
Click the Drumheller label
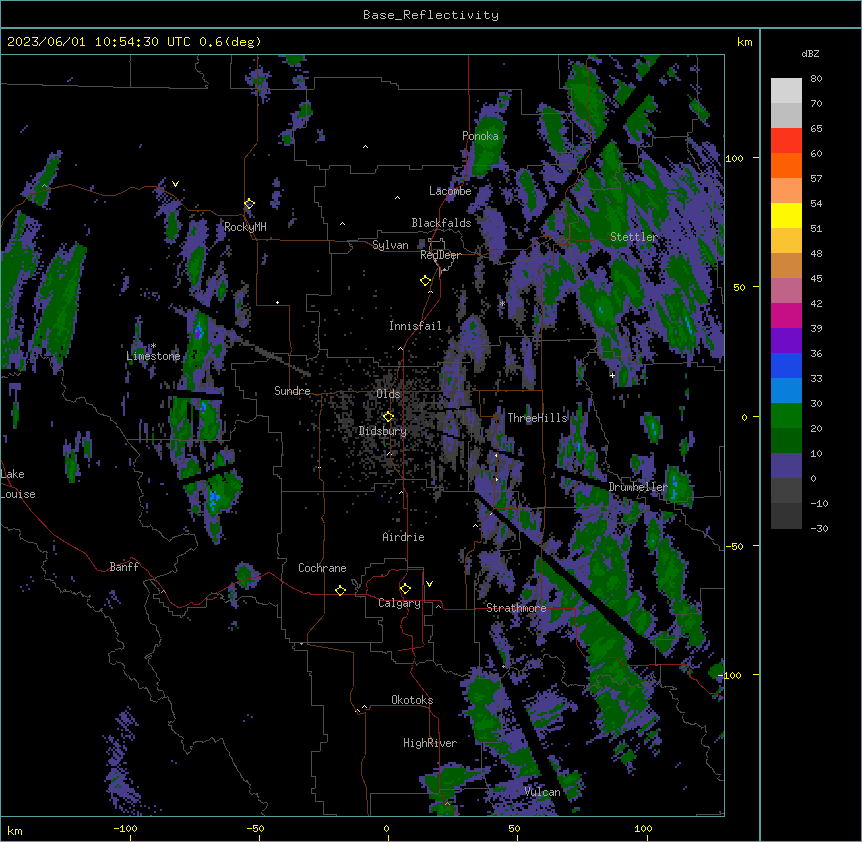(638, 487)
